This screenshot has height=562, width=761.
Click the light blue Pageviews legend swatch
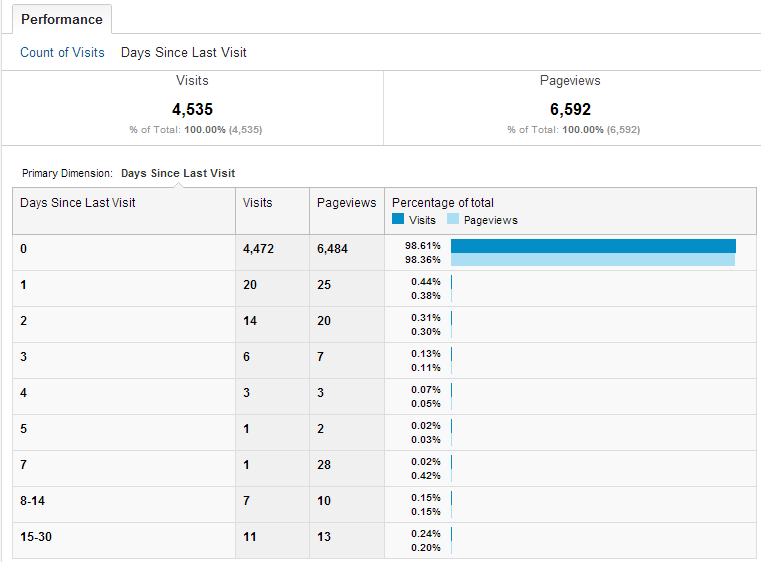(453, 219)
